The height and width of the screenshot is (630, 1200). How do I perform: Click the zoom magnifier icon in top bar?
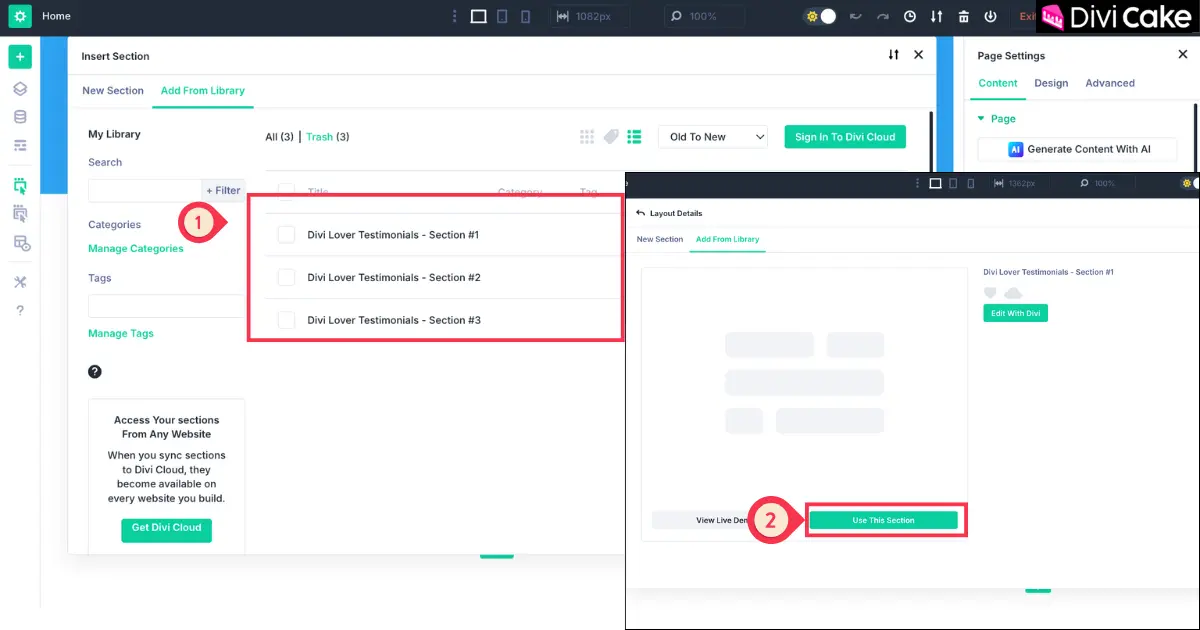[x=677, y=16]
